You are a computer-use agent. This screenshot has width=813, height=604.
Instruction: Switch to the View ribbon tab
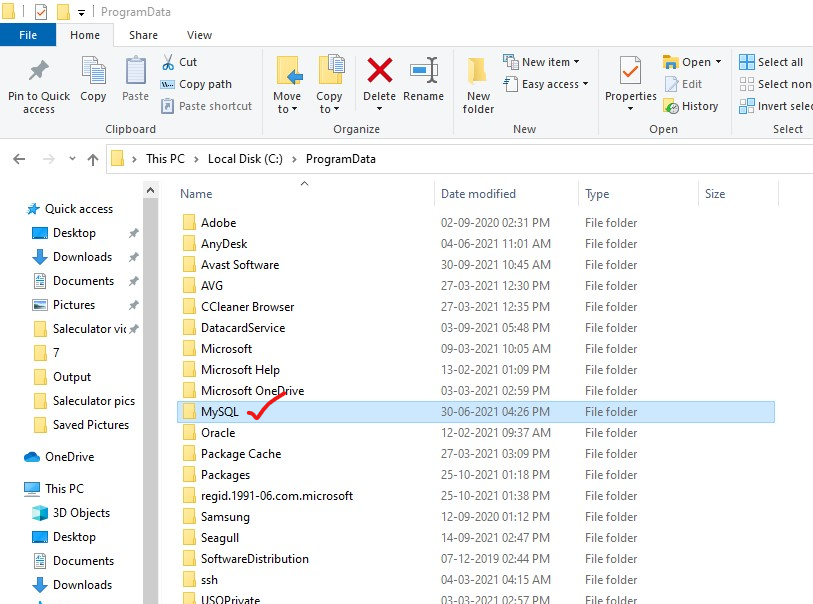(200, 35)
